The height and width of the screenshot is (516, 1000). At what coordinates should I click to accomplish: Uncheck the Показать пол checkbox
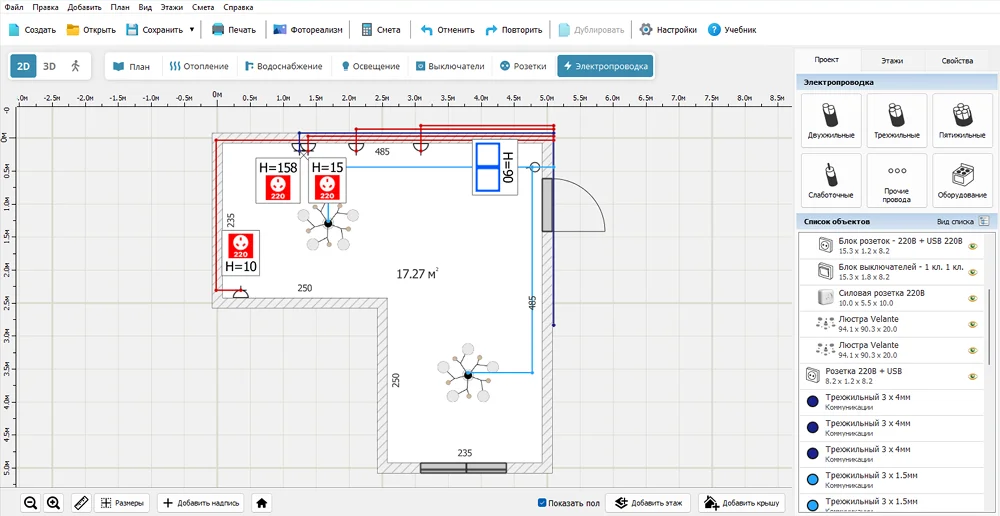point(542,503)
